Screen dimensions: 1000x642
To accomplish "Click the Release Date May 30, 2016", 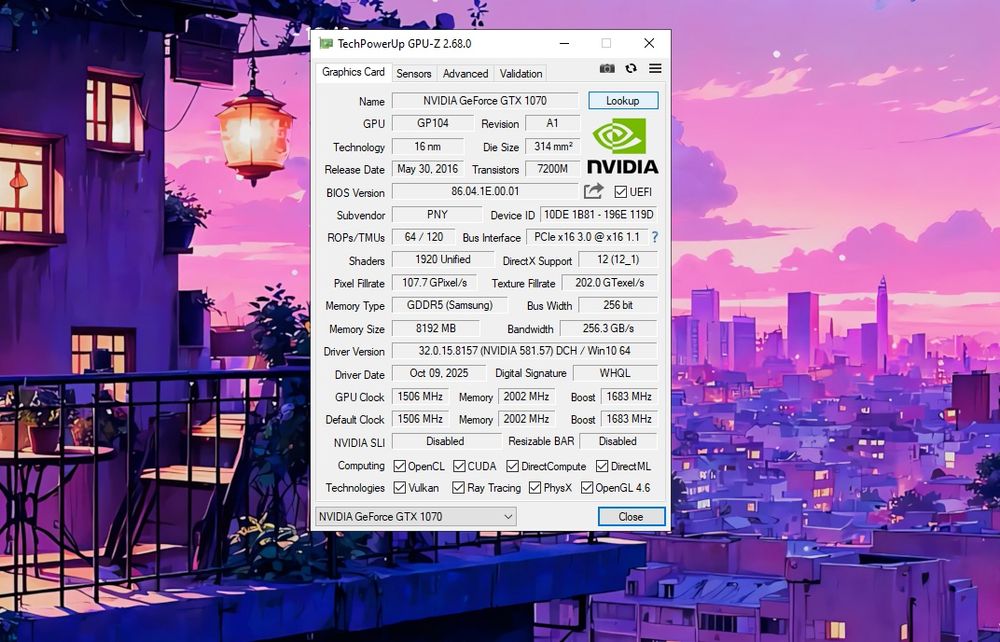I will pyautogui.click(x=427, y=169).
